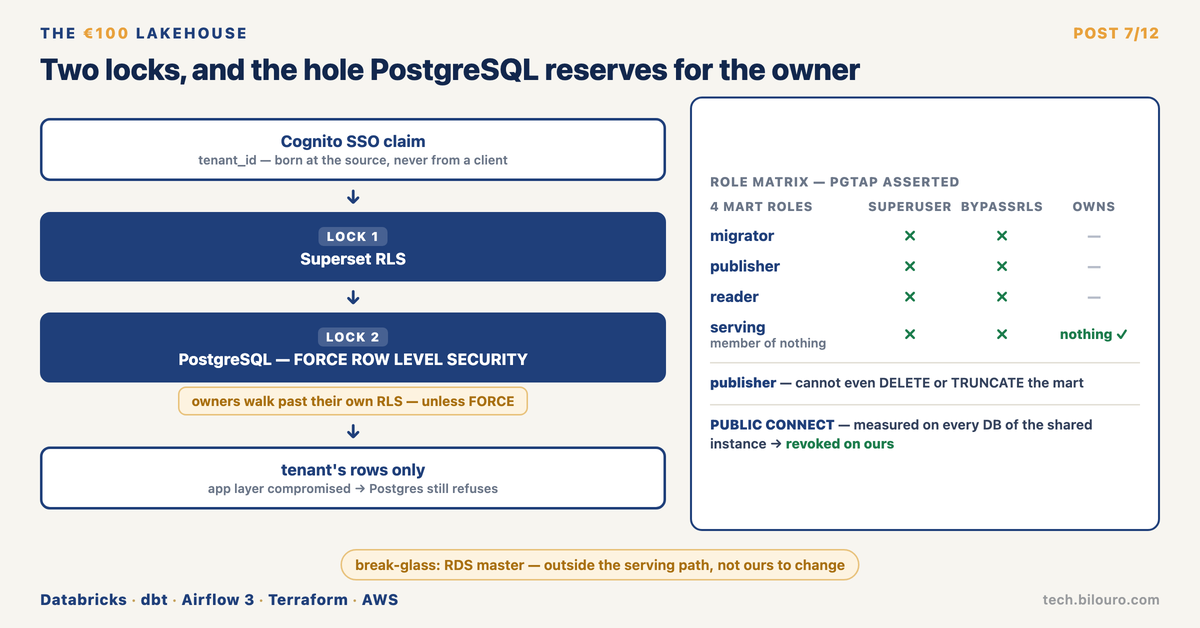Click the AWS footer label
This screenshot has height=628, width=1200.
point(380,600)
